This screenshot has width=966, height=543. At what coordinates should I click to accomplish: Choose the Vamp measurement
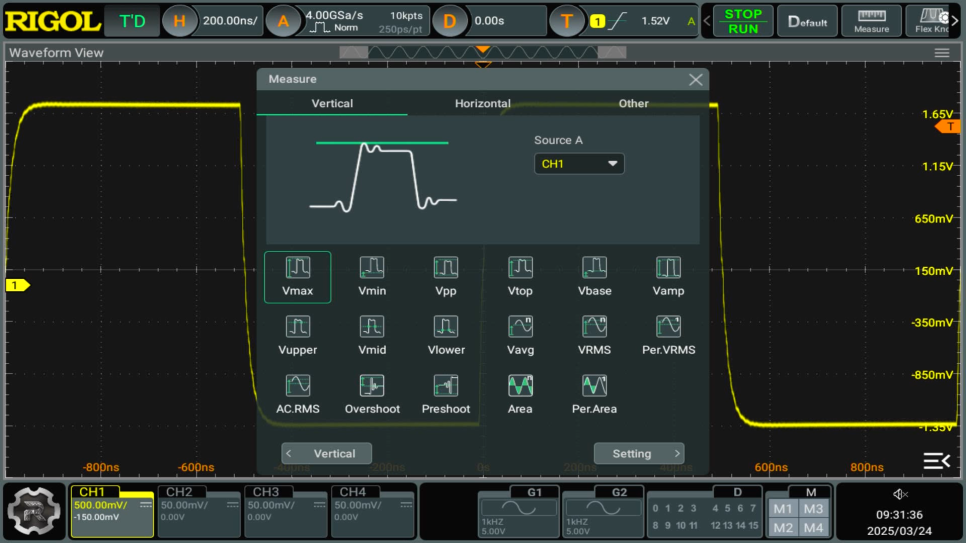[x=668, y=277]
